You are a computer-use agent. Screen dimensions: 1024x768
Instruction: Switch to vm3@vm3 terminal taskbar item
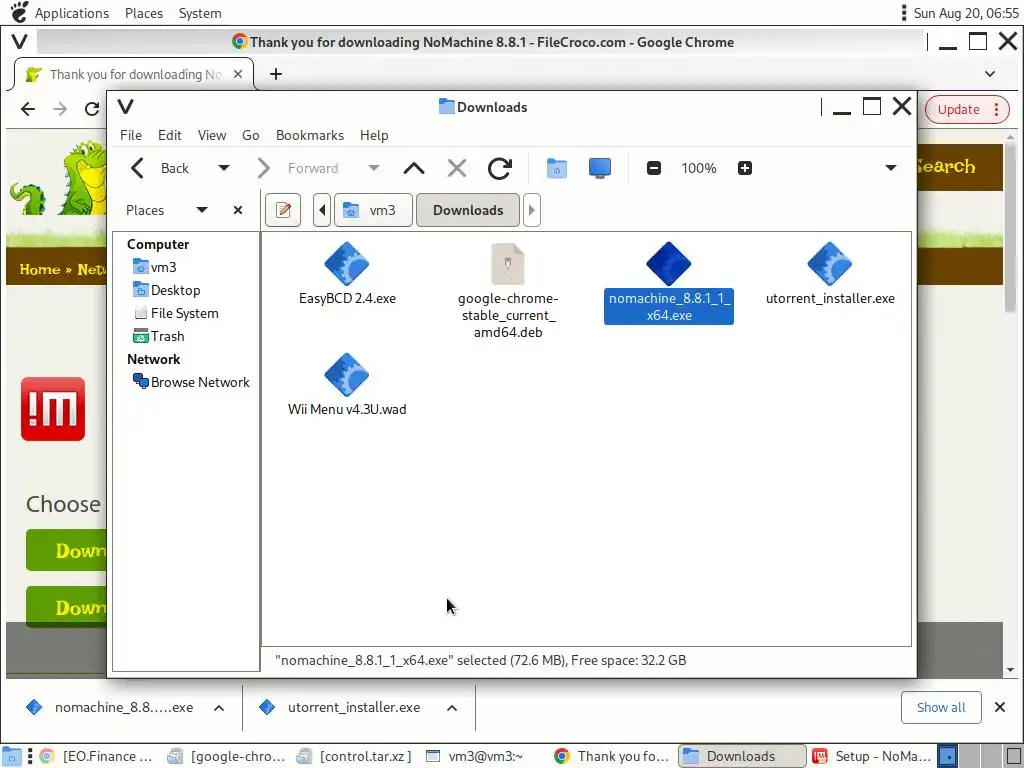[483, 756]
